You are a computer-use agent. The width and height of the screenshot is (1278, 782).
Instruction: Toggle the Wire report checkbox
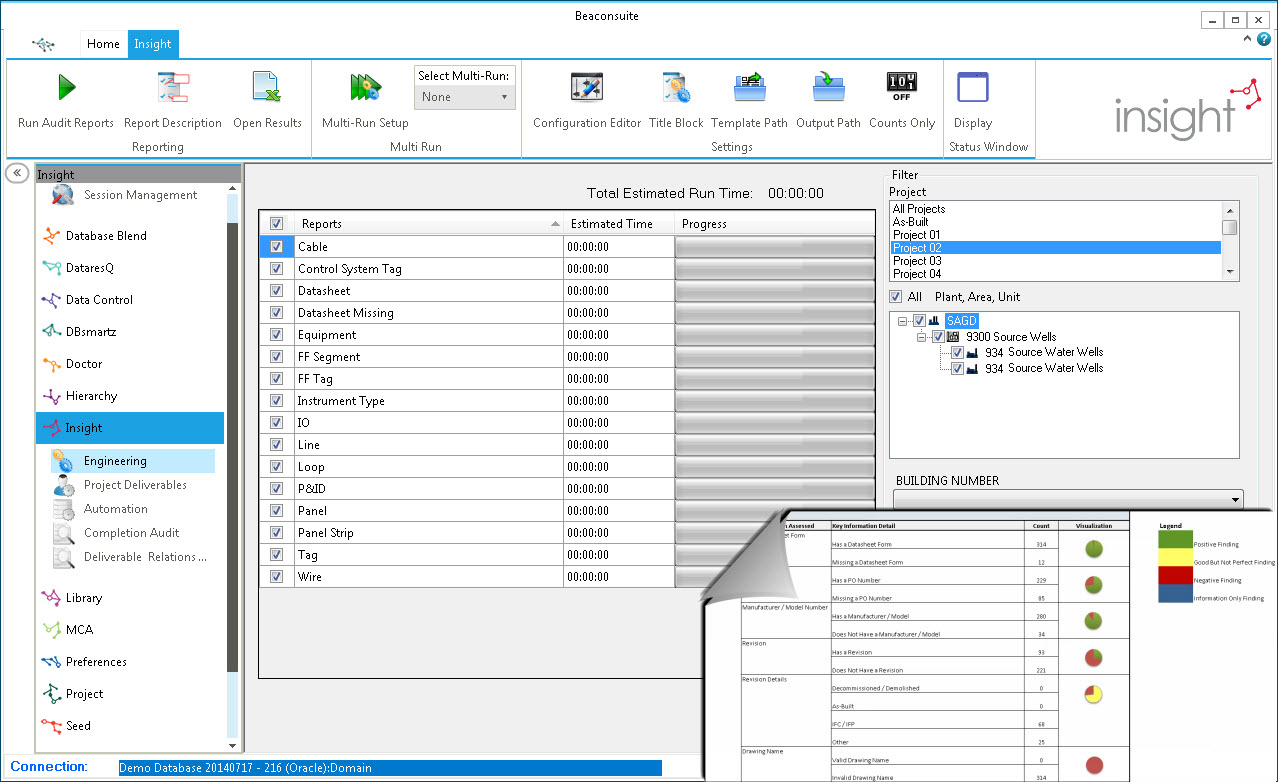(x=277, y=576)
